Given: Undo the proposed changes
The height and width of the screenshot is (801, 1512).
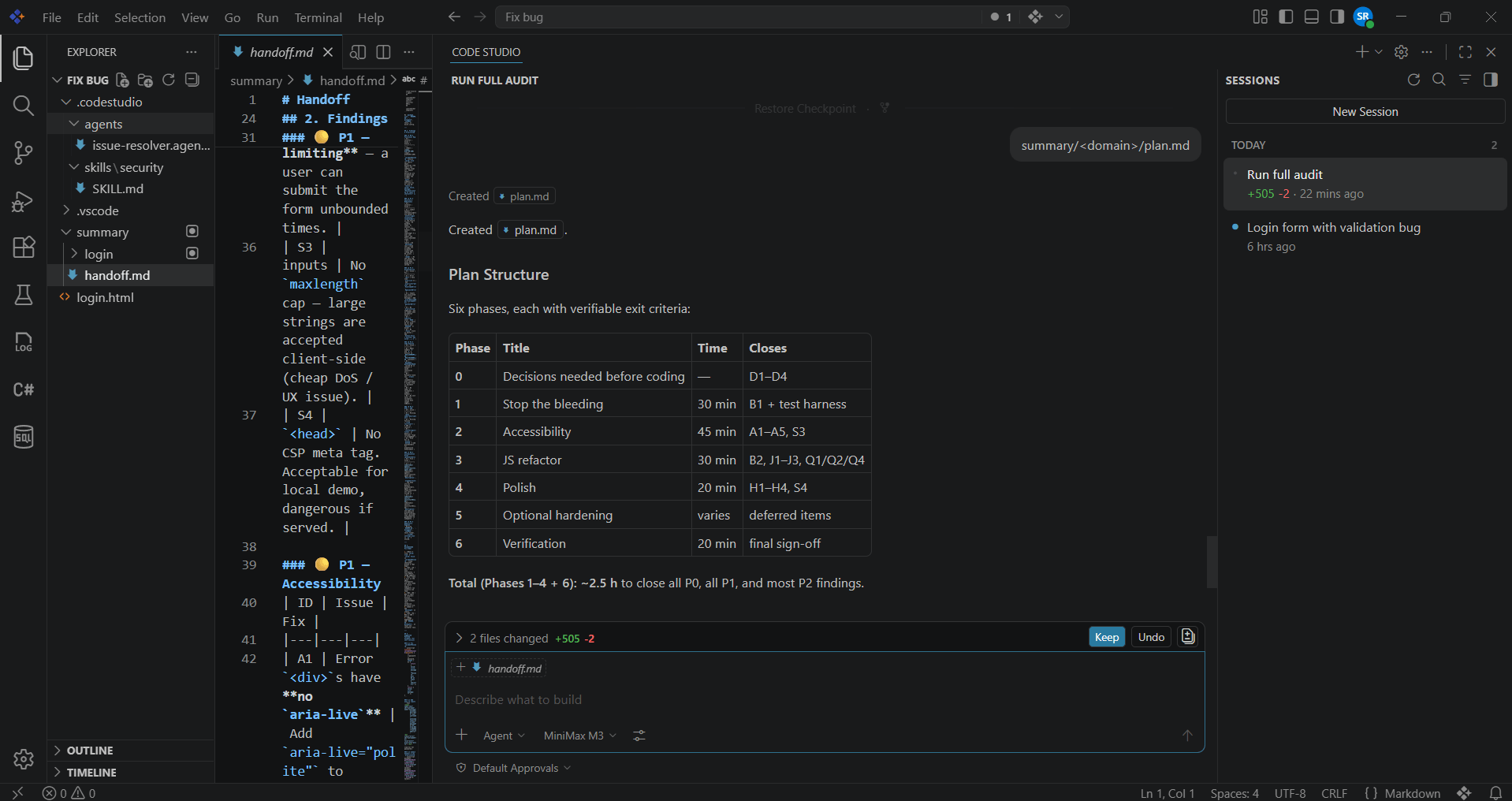Looking at the screenshot, I should click(1151, 637).
